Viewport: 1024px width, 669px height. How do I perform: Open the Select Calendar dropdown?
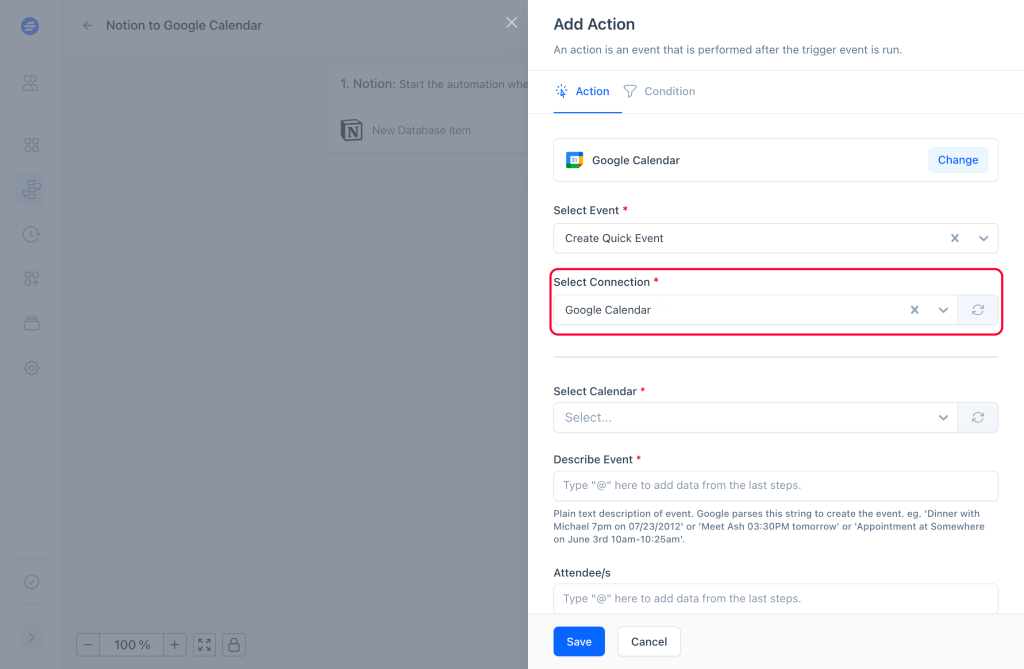[941, 417]
